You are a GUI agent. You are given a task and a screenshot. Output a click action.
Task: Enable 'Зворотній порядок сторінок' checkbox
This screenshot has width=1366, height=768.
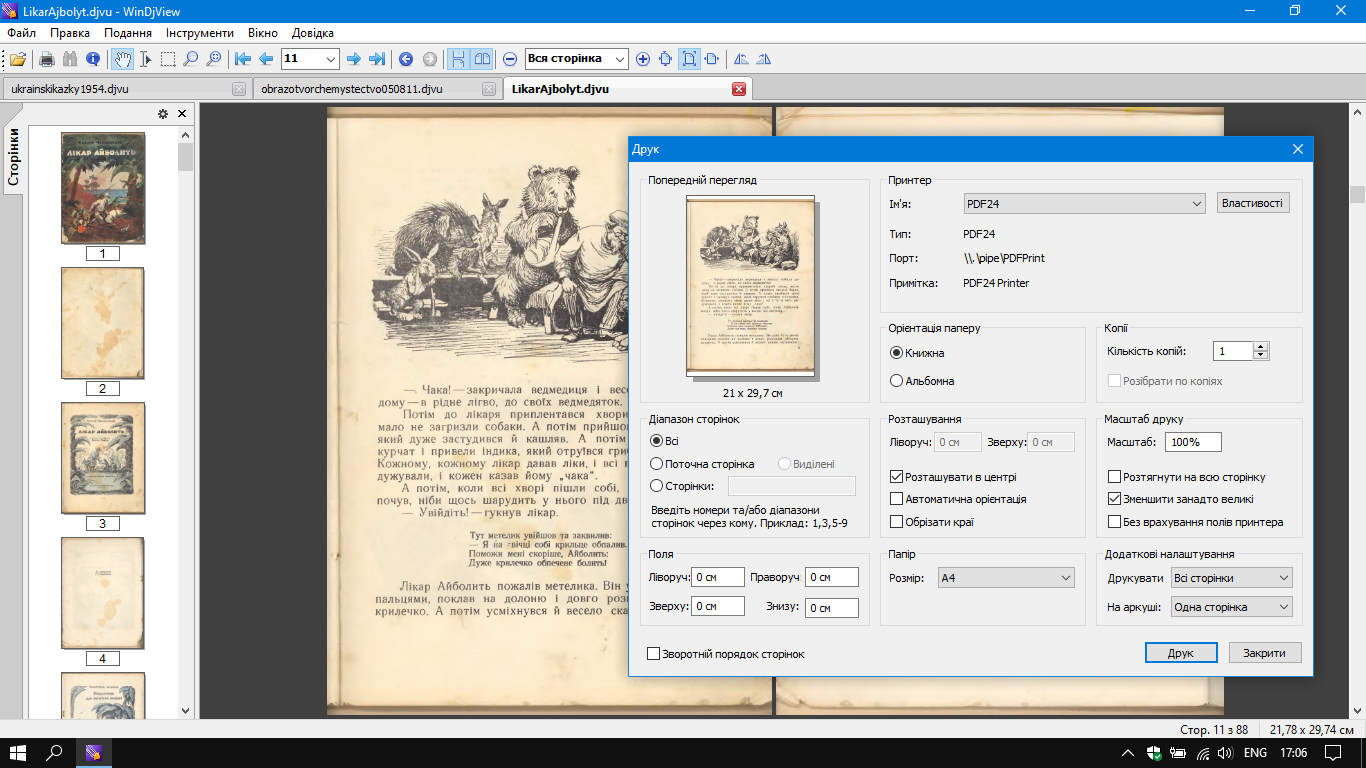[x=654, y=654]
